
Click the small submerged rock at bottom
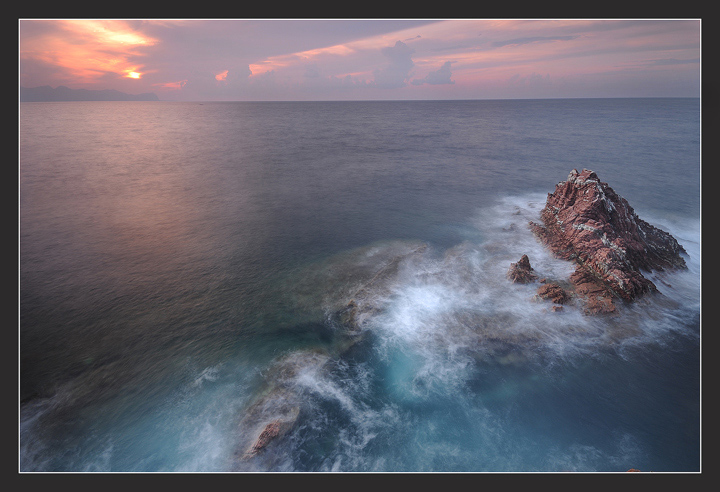(x=267, y=436)
